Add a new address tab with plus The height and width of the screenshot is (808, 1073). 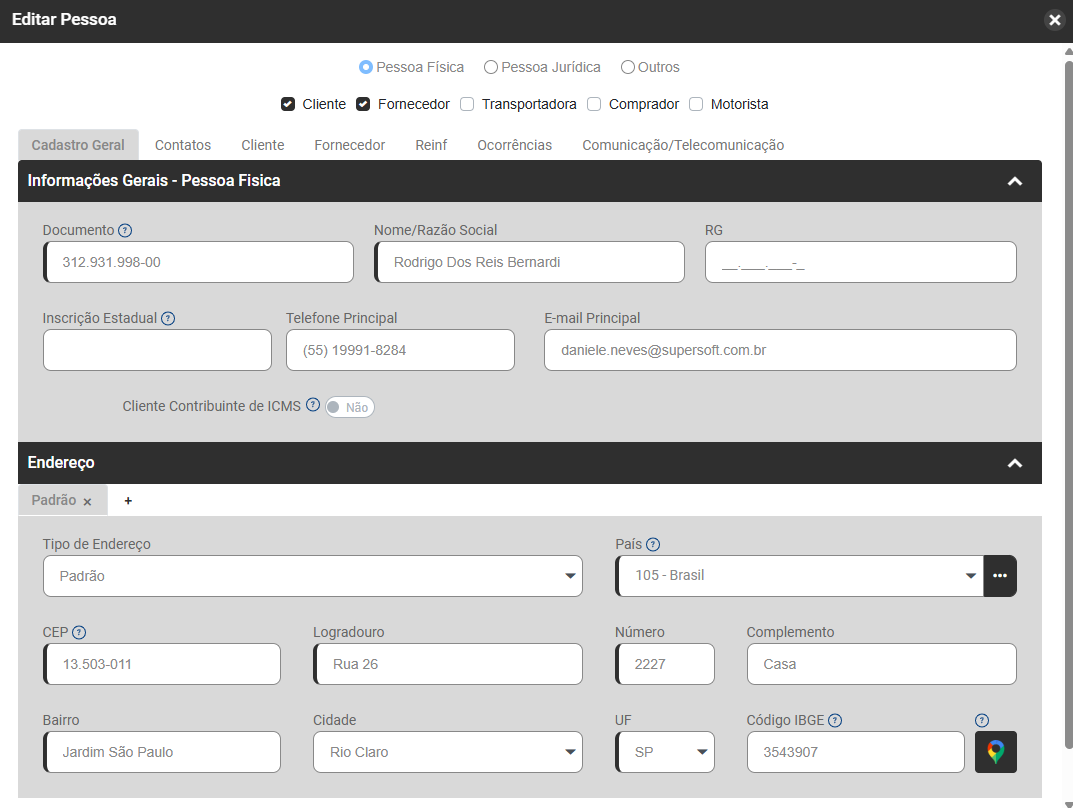point(128,501)
